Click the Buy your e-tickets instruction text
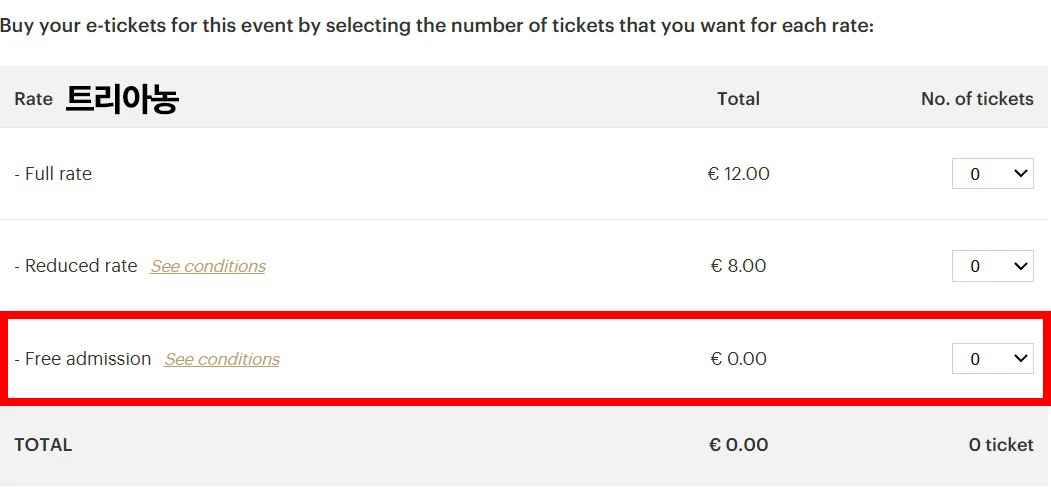Image resolution: width=1051 pixels, height=493 pixels. point(437,24)
